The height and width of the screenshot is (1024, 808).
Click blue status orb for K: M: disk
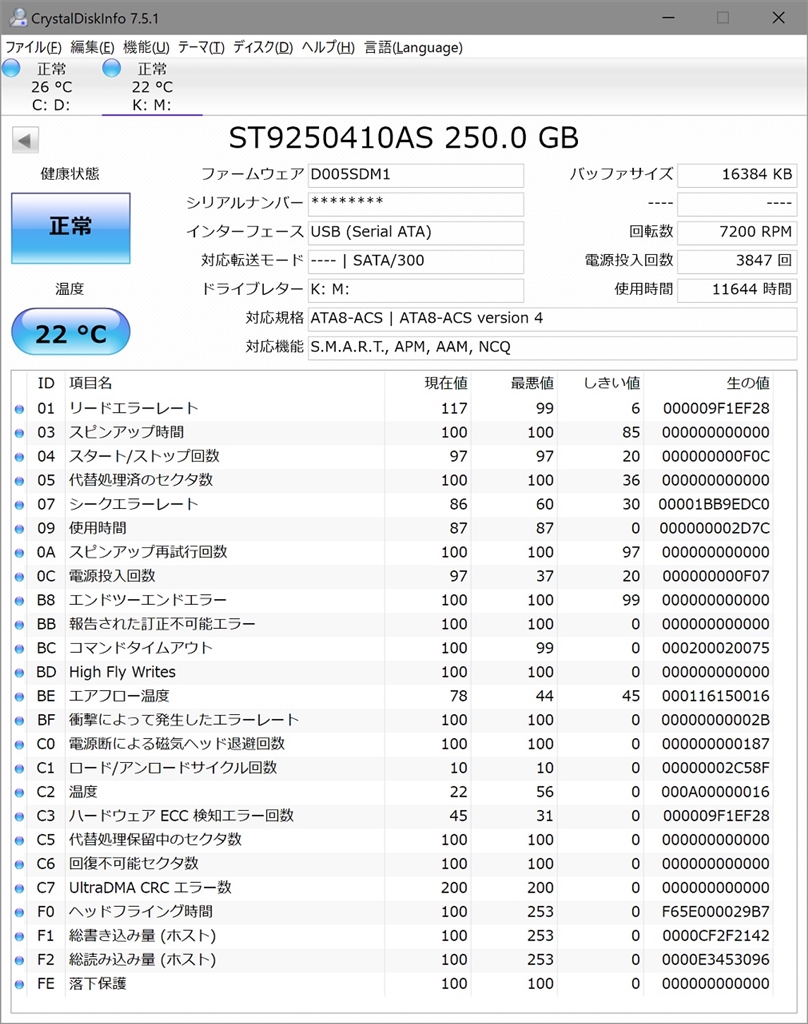[112, 68]
